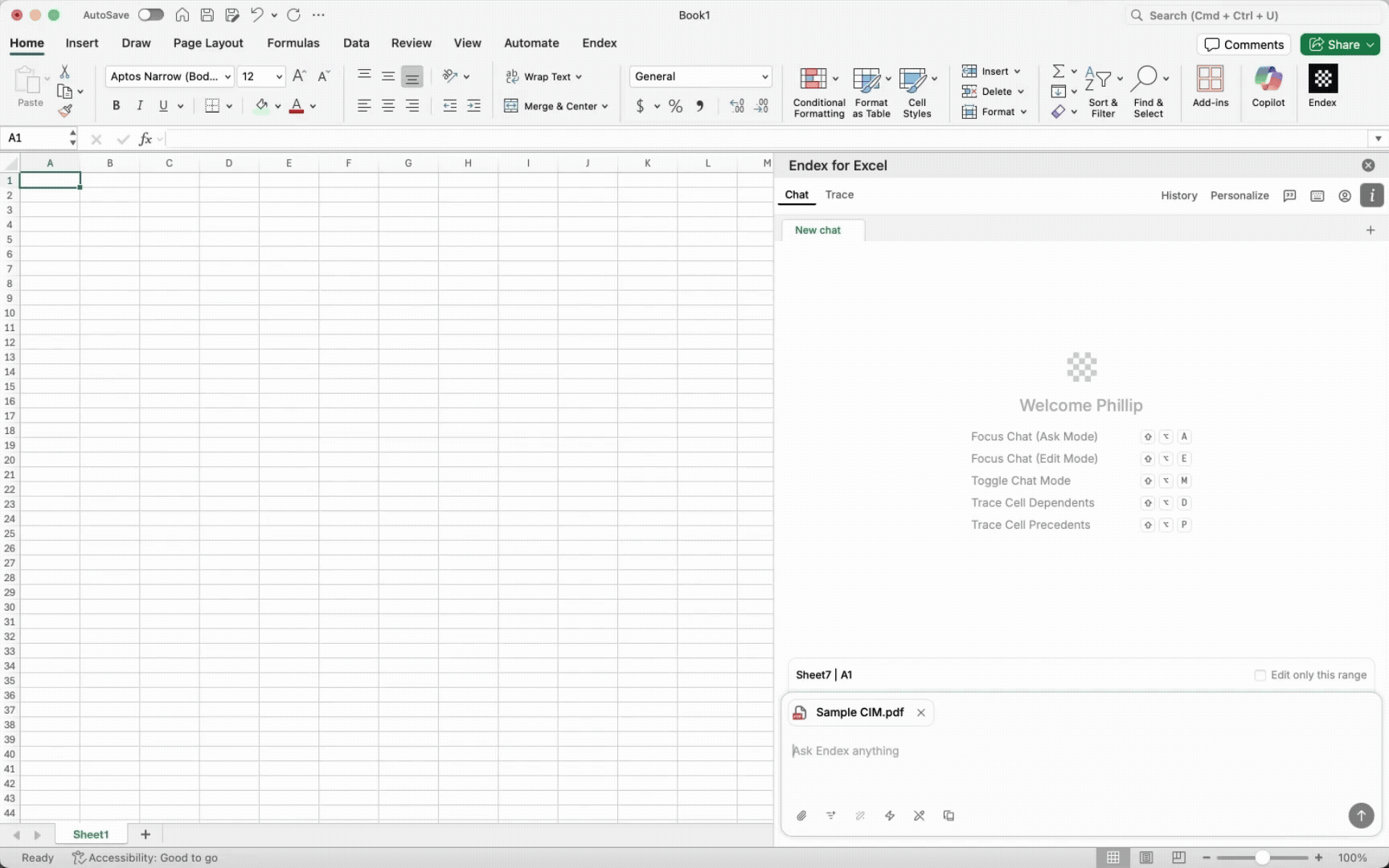The height and width of the screenshot is (868, 1389).
Task: Open the font size dropdown
Action: [279, 77]
